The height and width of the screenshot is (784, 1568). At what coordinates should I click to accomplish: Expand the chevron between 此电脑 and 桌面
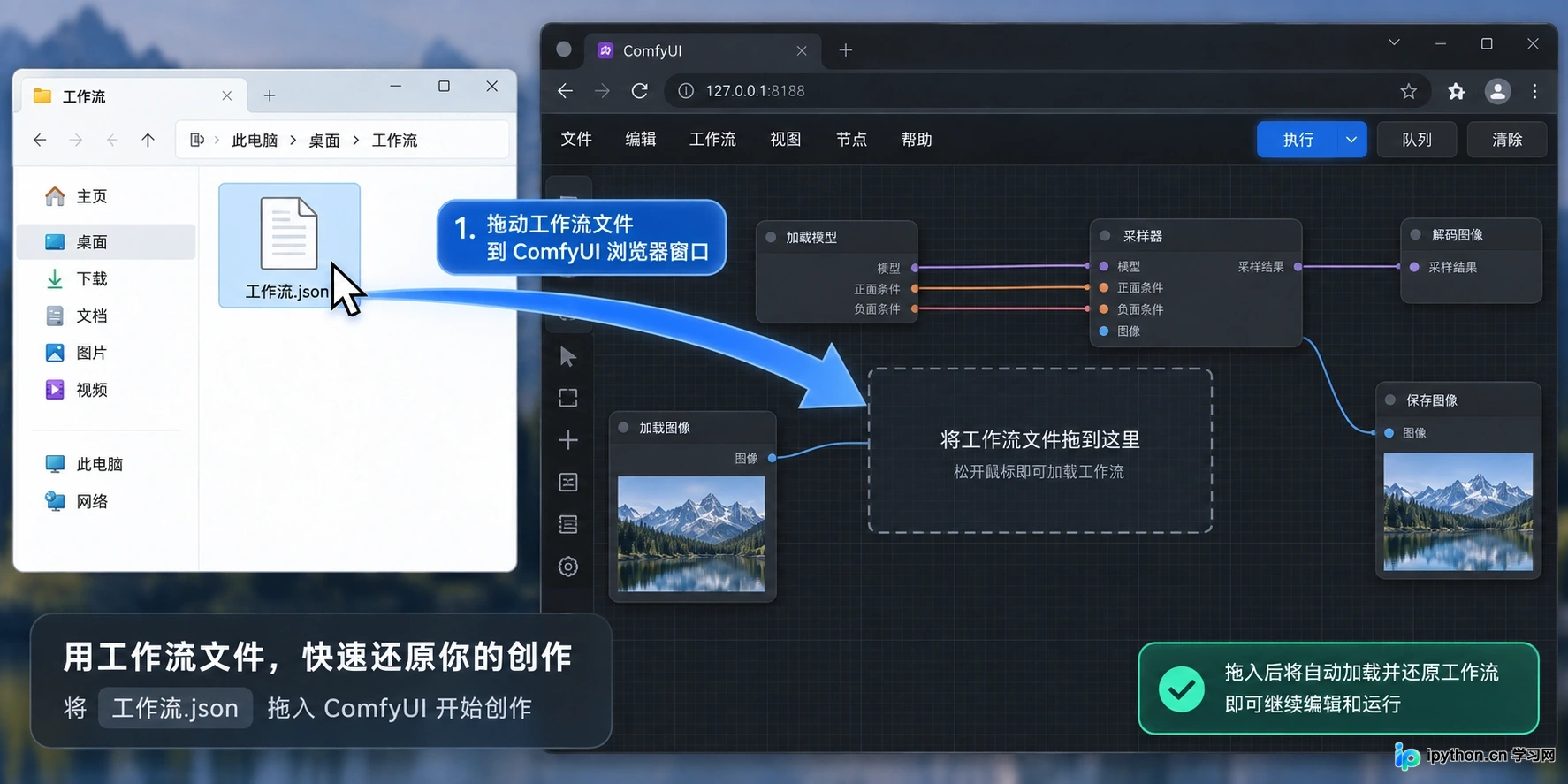pyautogui.click(x=293, y=140)
